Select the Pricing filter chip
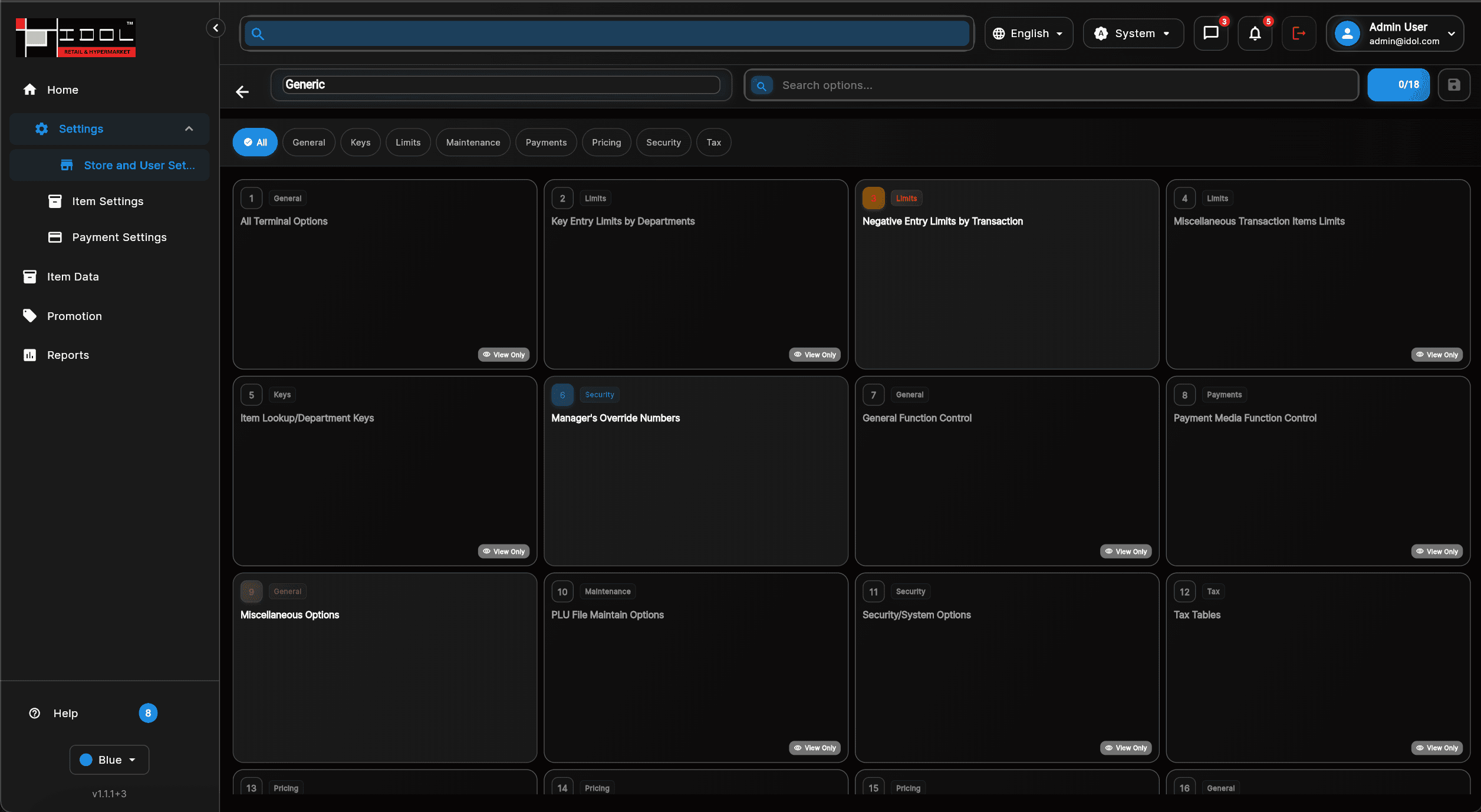Screen dimensions: 1481x812 point(606,142)
